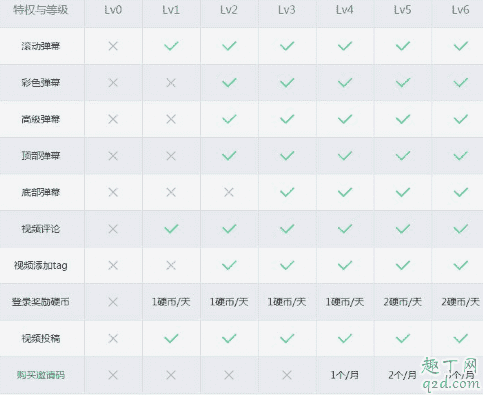Click the 登录奖励硬币 row label
Screen dimensions: 483x395
pyautogui.click(x=41, y=302)
